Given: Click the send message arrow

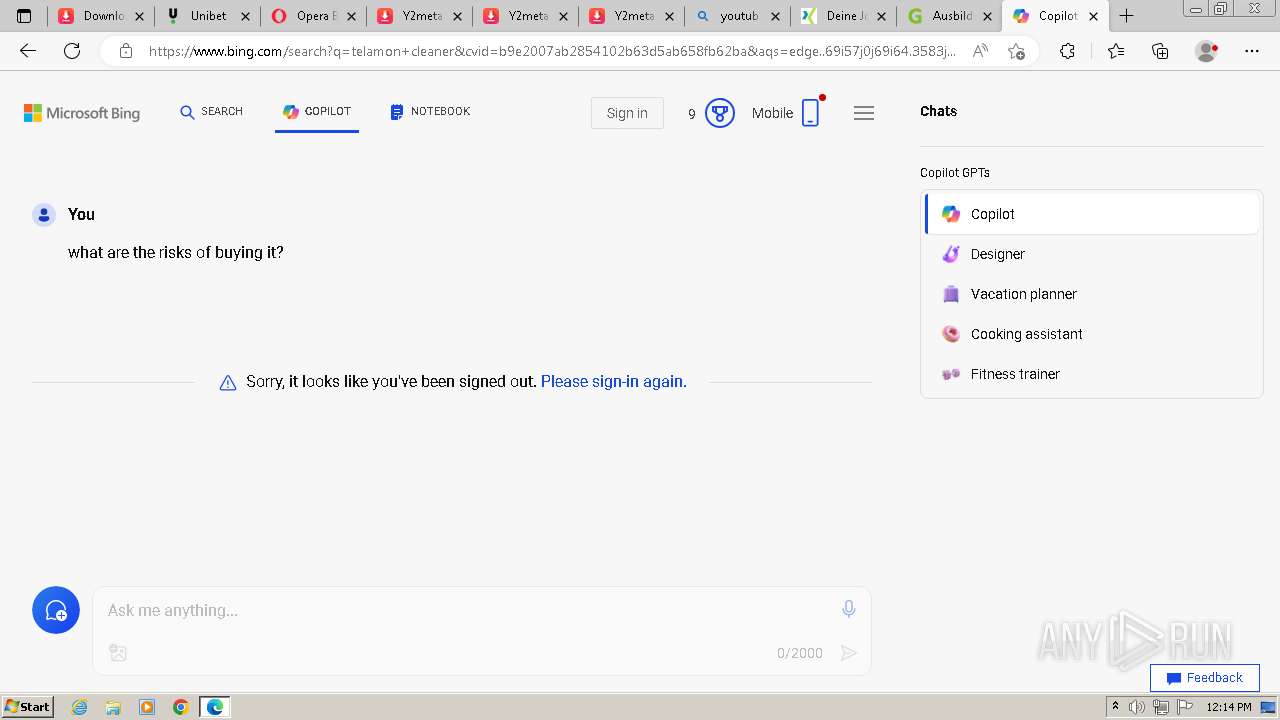Looking at the screenshot, I should (x=848, y=653).
